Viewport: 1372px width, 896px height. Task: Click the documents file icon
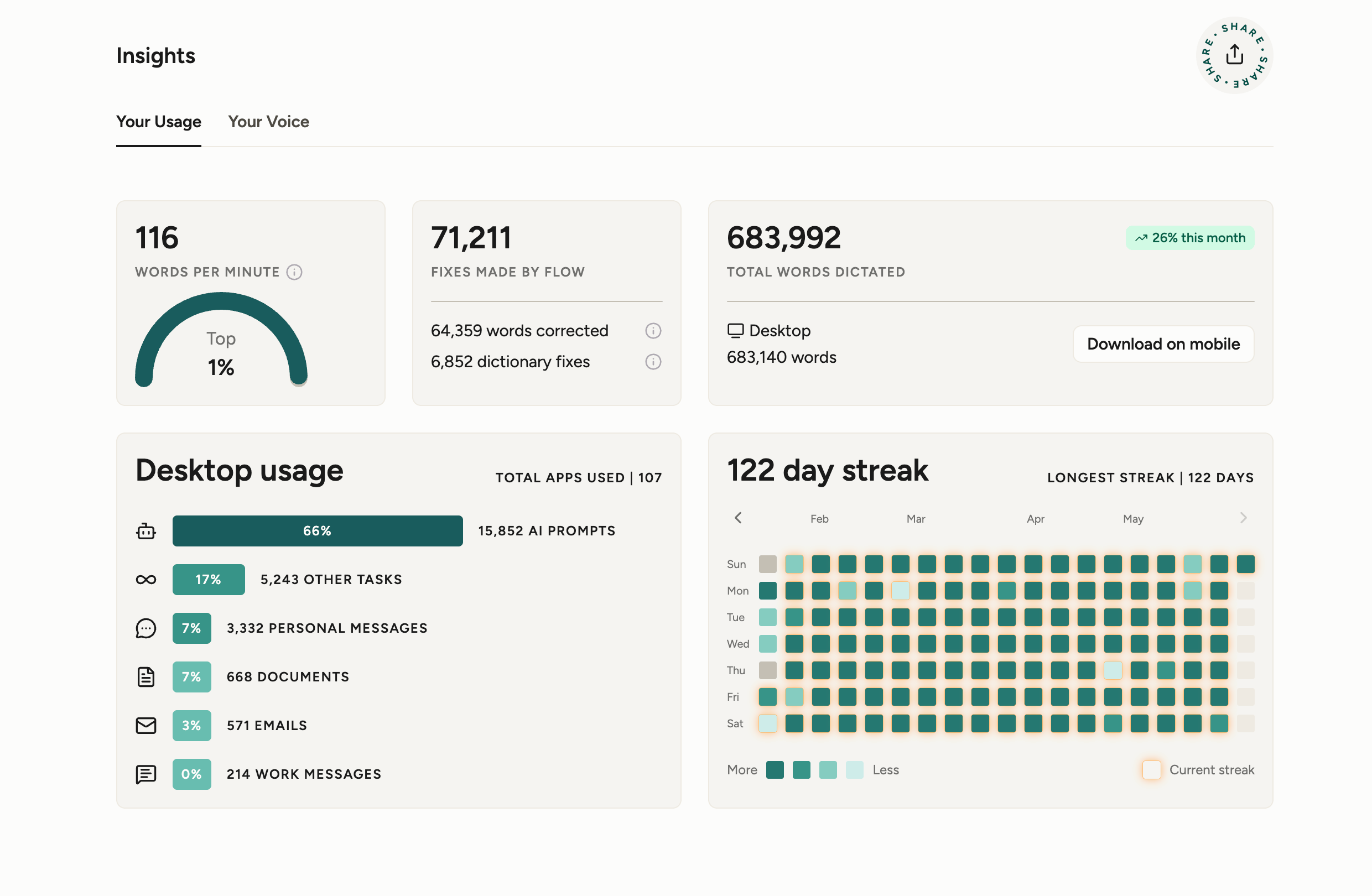coord(146,677)
